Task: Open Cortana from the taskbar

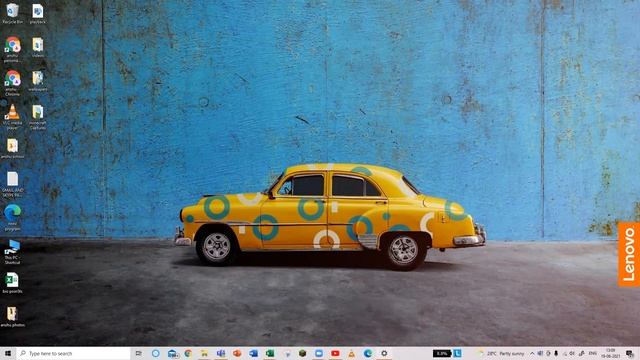Action: [x=156, y=353]
